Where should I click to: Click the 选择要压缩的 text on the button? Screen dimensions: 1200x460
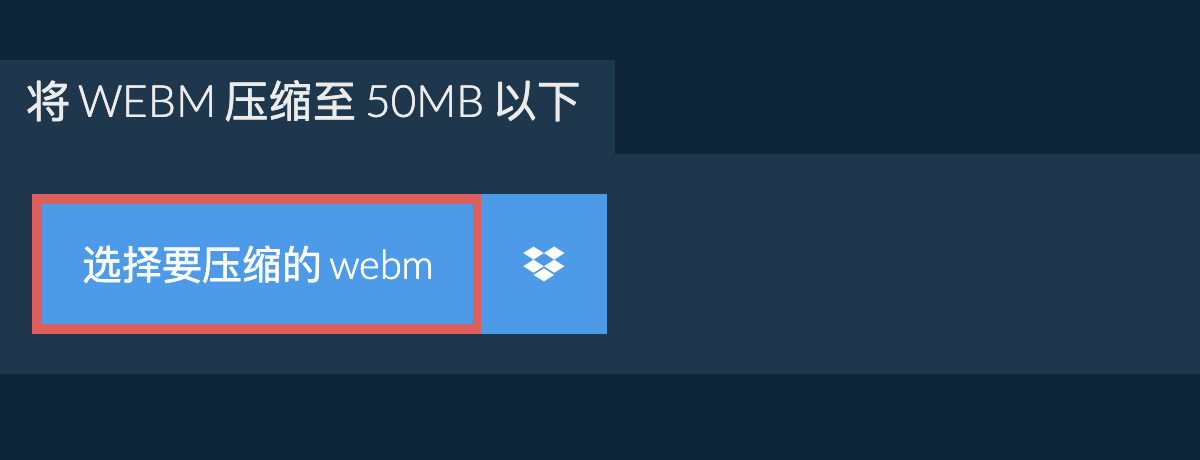pos(201,266)
